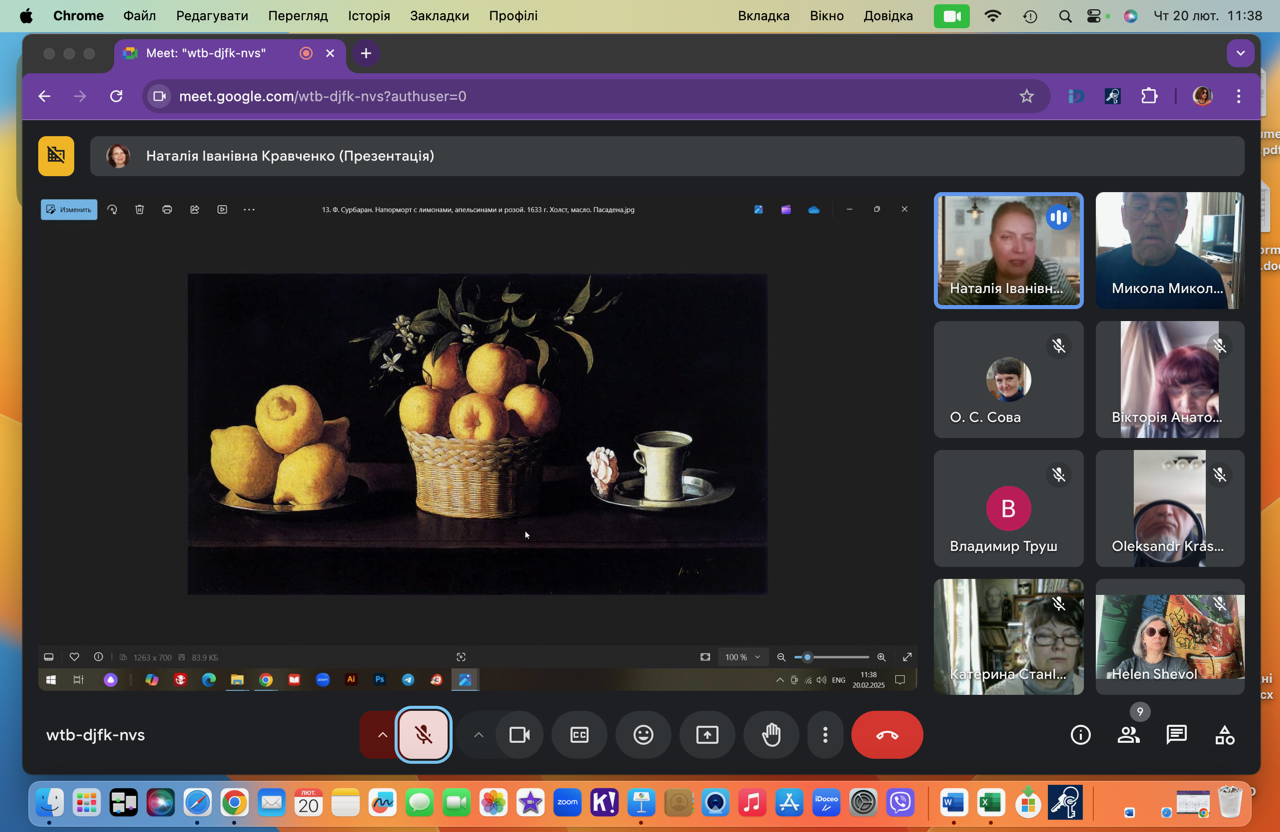This screenshot has width=1280, height=832.
Task: Click the keys extension icon in Chrome toolbar
Action: [1112, 96]
